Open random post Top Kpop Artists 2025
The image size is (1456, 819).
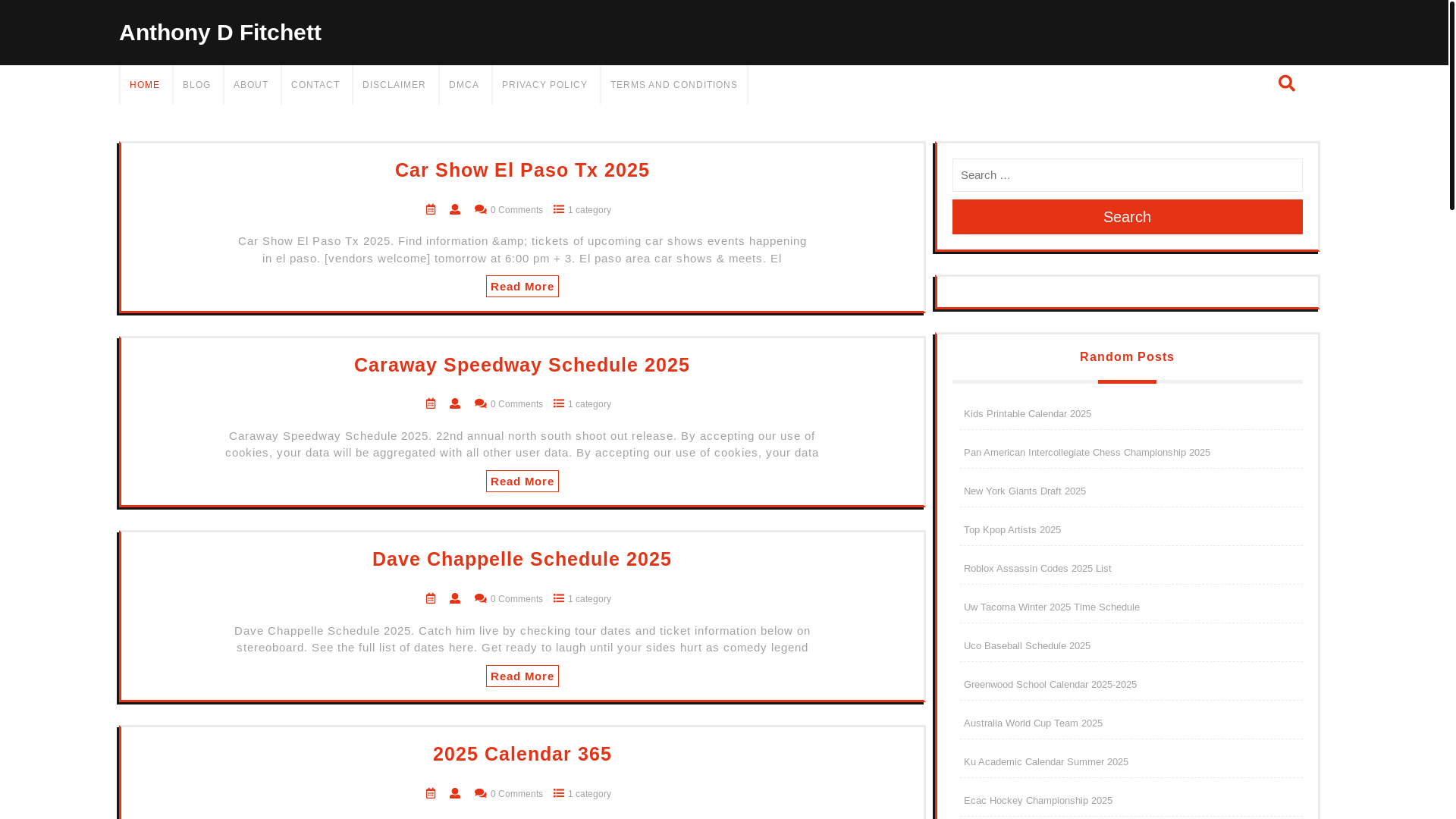1012,530
